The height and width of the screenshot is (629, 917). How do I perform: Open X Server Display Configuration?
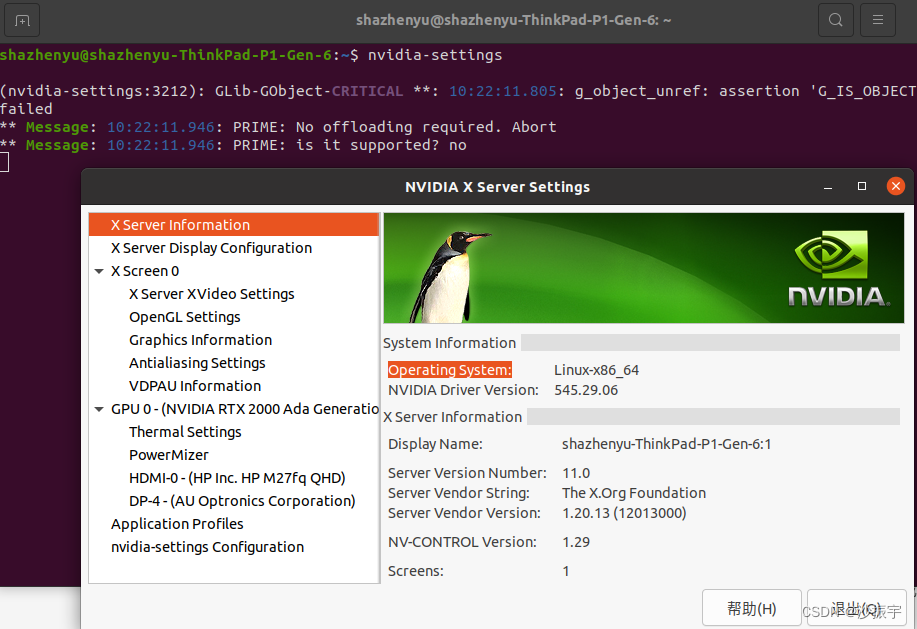(211, 248)
